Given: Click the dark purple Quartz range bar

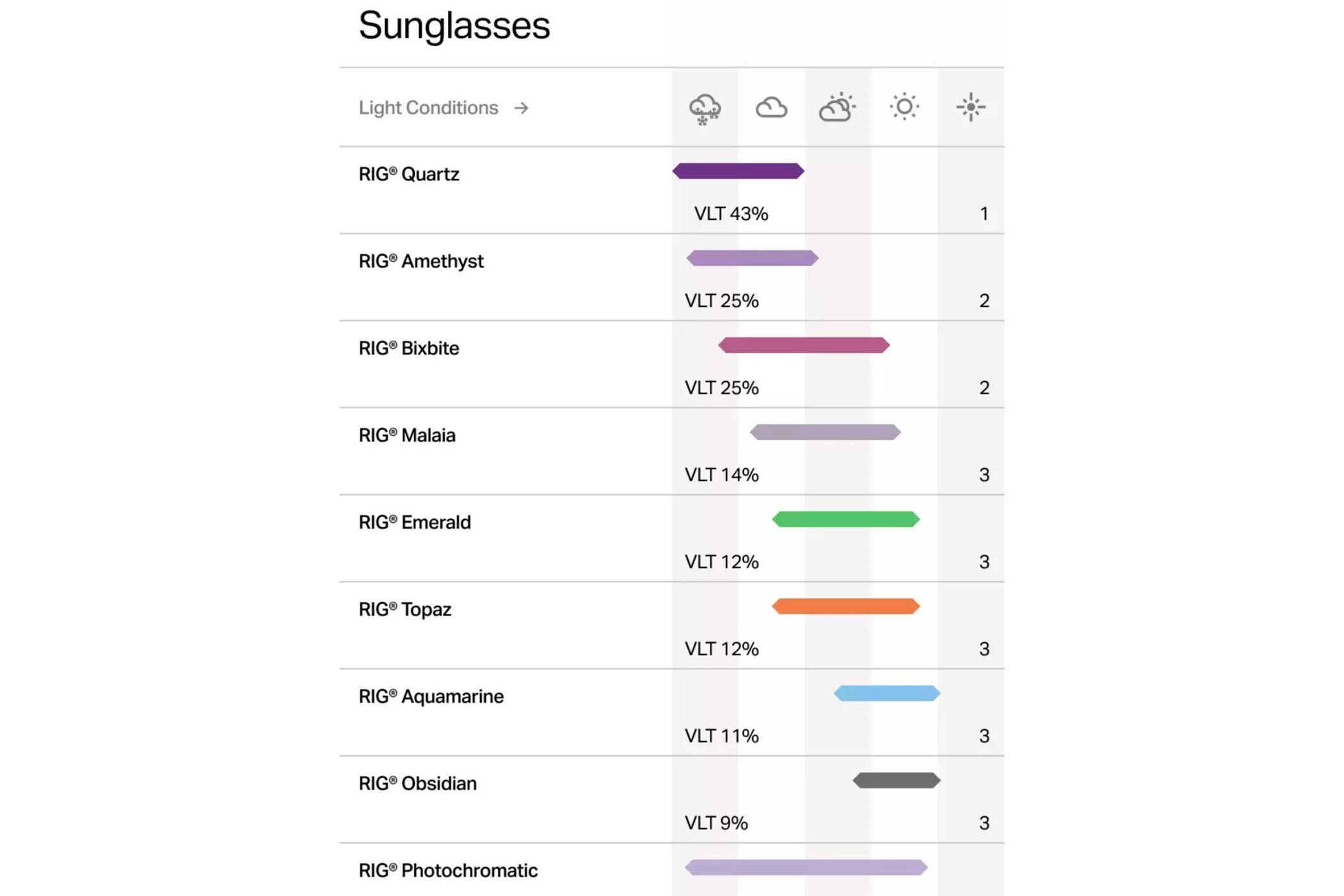Looking at the screenshot, I should point(738,171).
